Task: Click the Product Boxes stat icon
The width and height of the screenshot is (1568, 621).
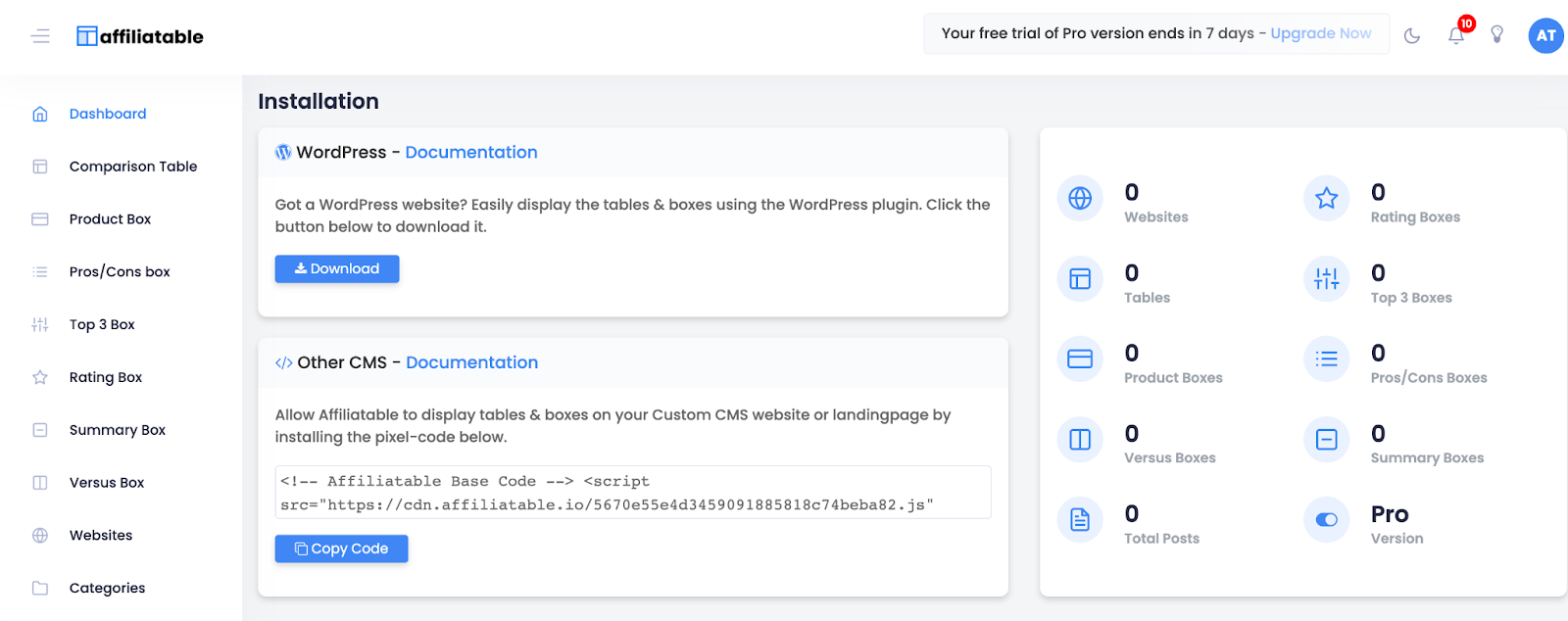Action: point(1080,359)
